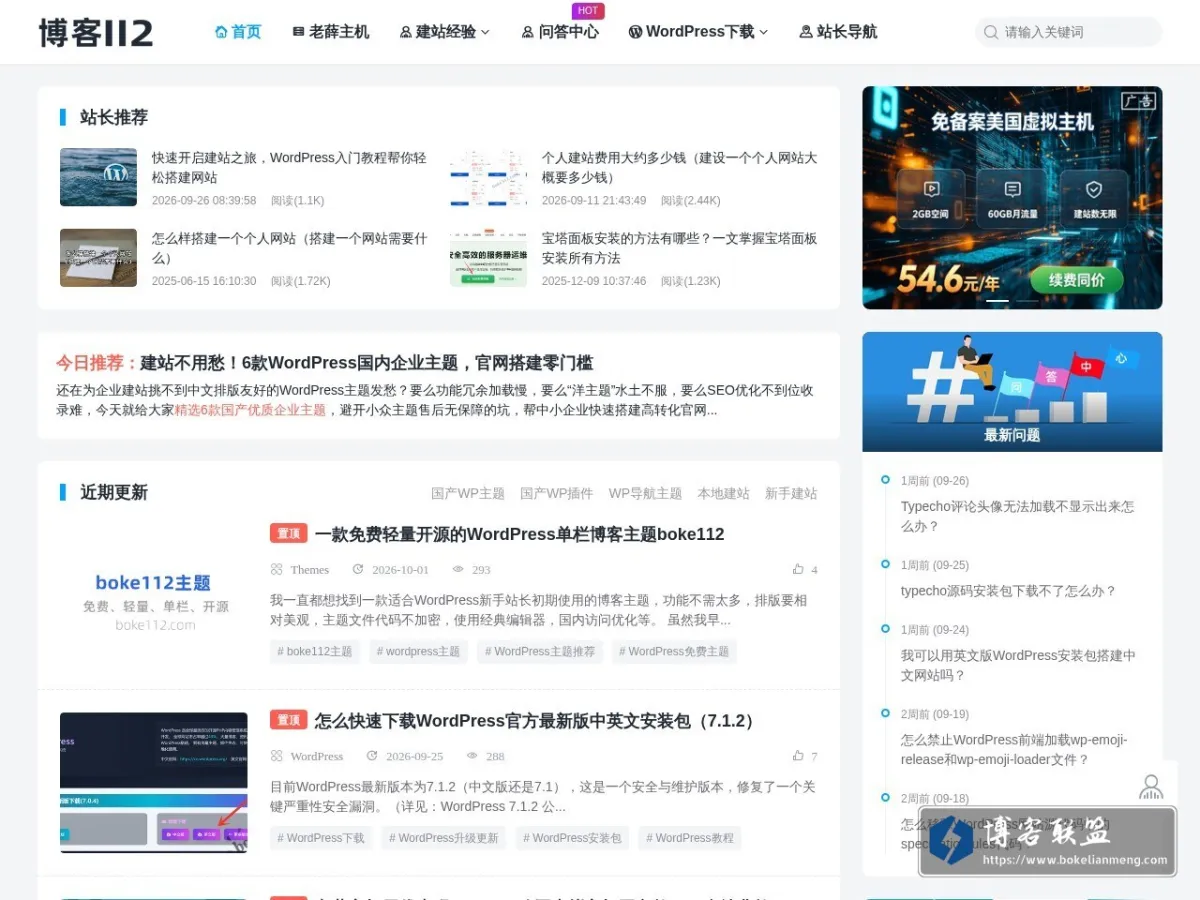Click 置顶 badge on boke112 theme post
Screen dimensions: 1200x900
(x=288, y=533)
